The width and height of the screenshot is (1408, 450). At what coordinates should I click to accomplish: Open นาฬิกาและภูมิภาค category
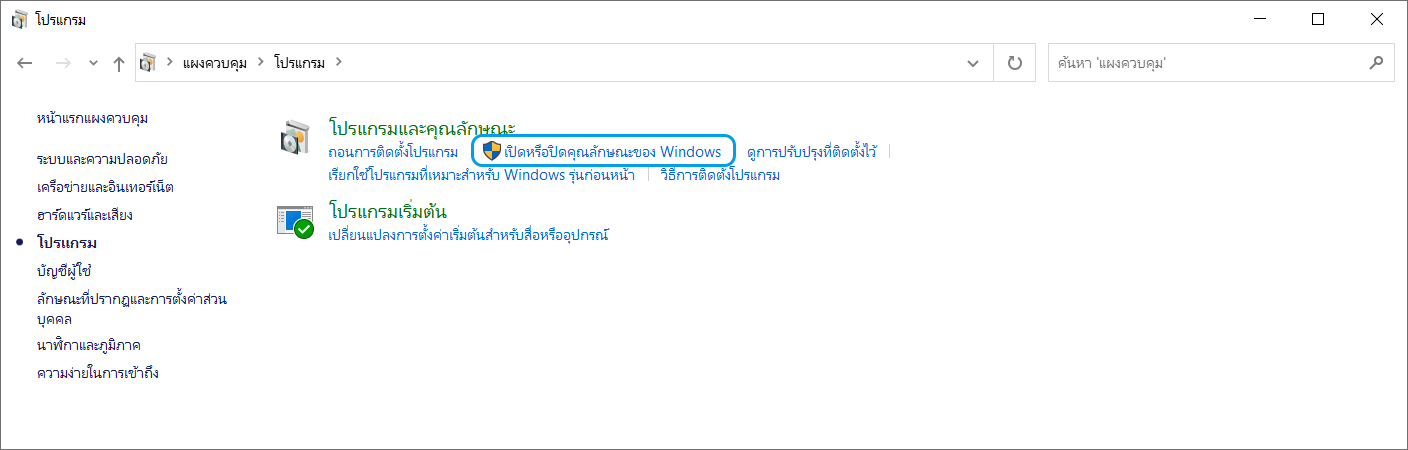pos(88,345)
